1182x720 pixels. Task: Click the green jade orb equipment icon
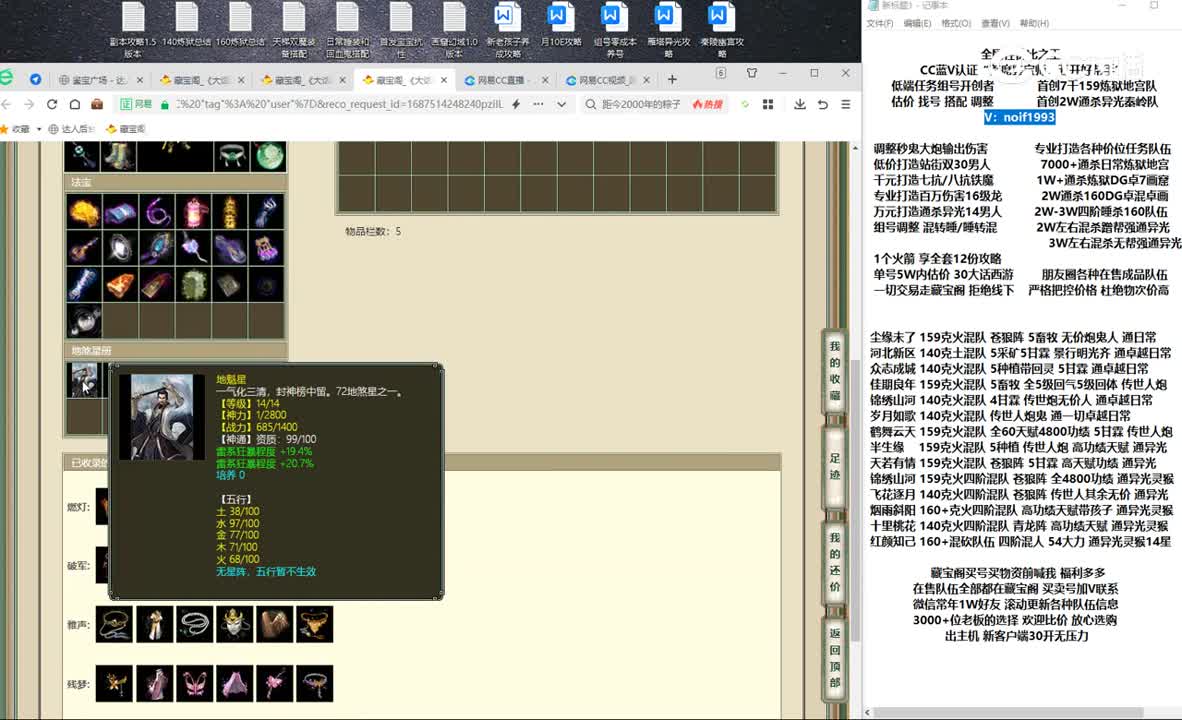click(268, 156)
